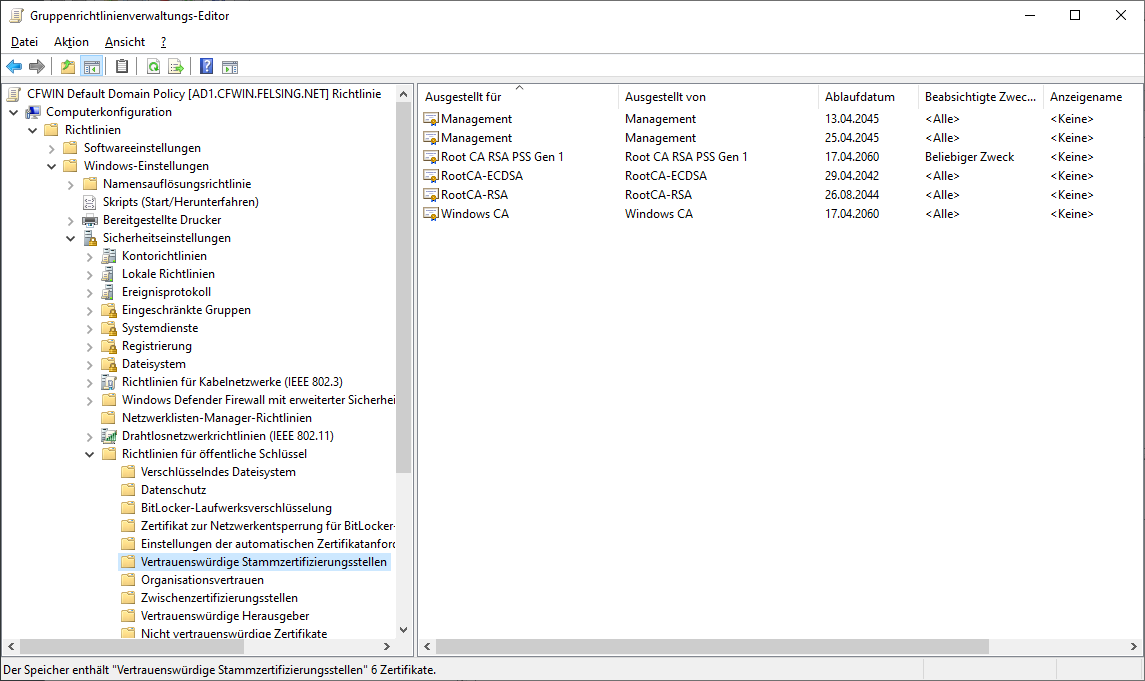Go up one level with folder icon
Image resolution: width=1145 pixels, height=681 pixels.
pyautogui.click(x=67, y=67)
